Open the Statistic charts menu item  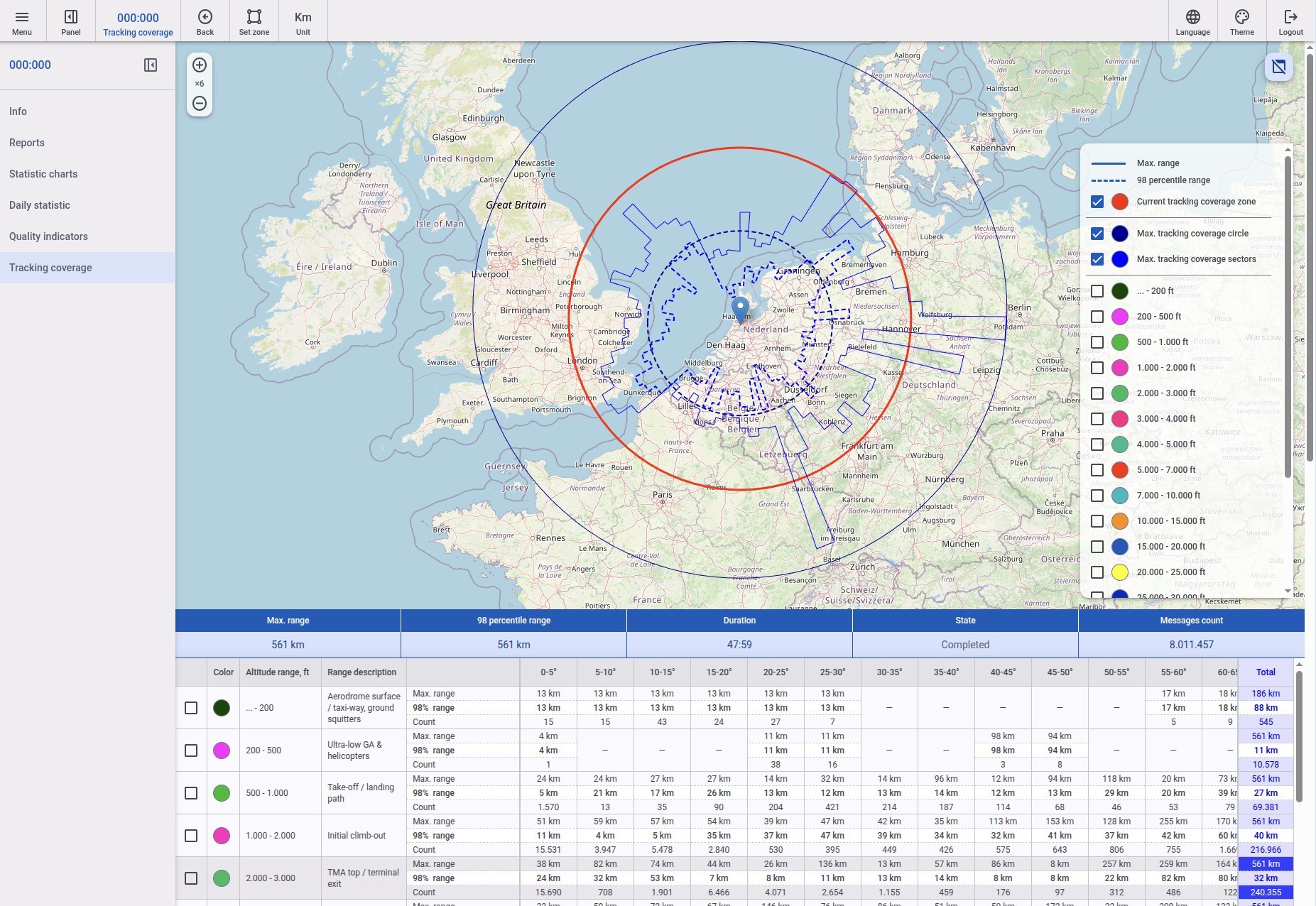[x=43, y=174]
